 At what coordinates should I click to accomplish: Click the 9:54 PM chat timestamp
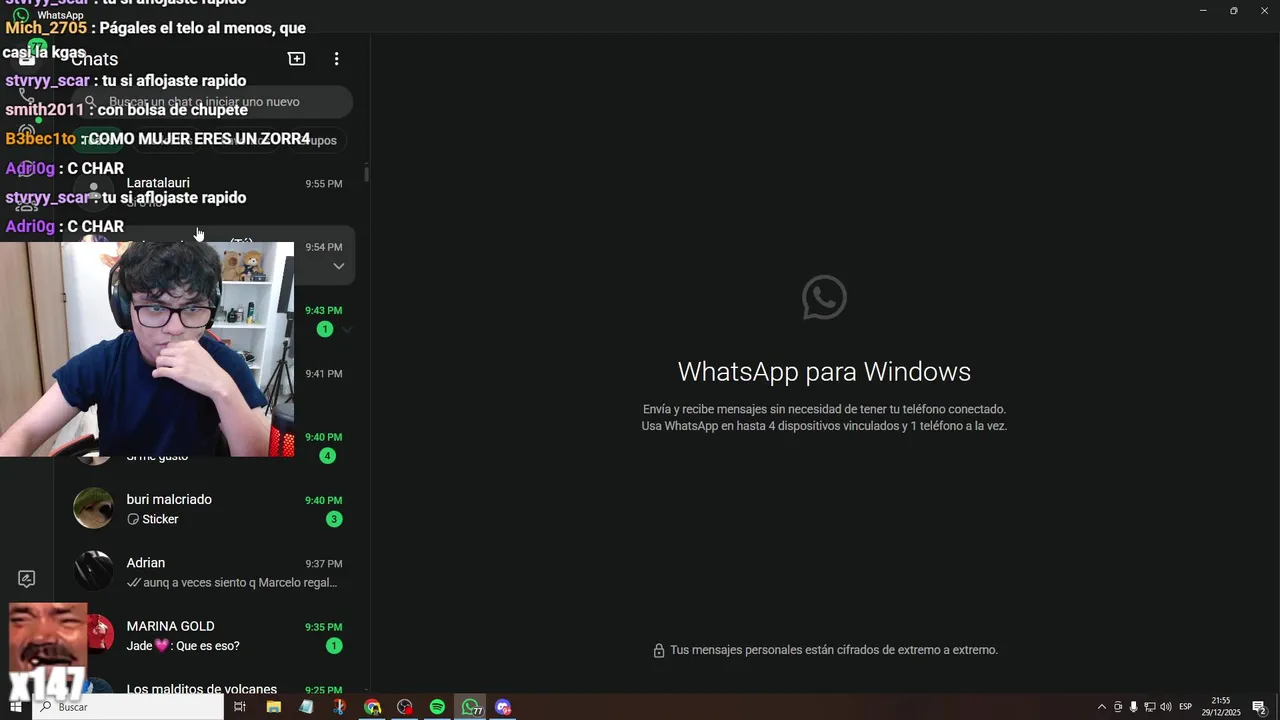click(324, 247)
